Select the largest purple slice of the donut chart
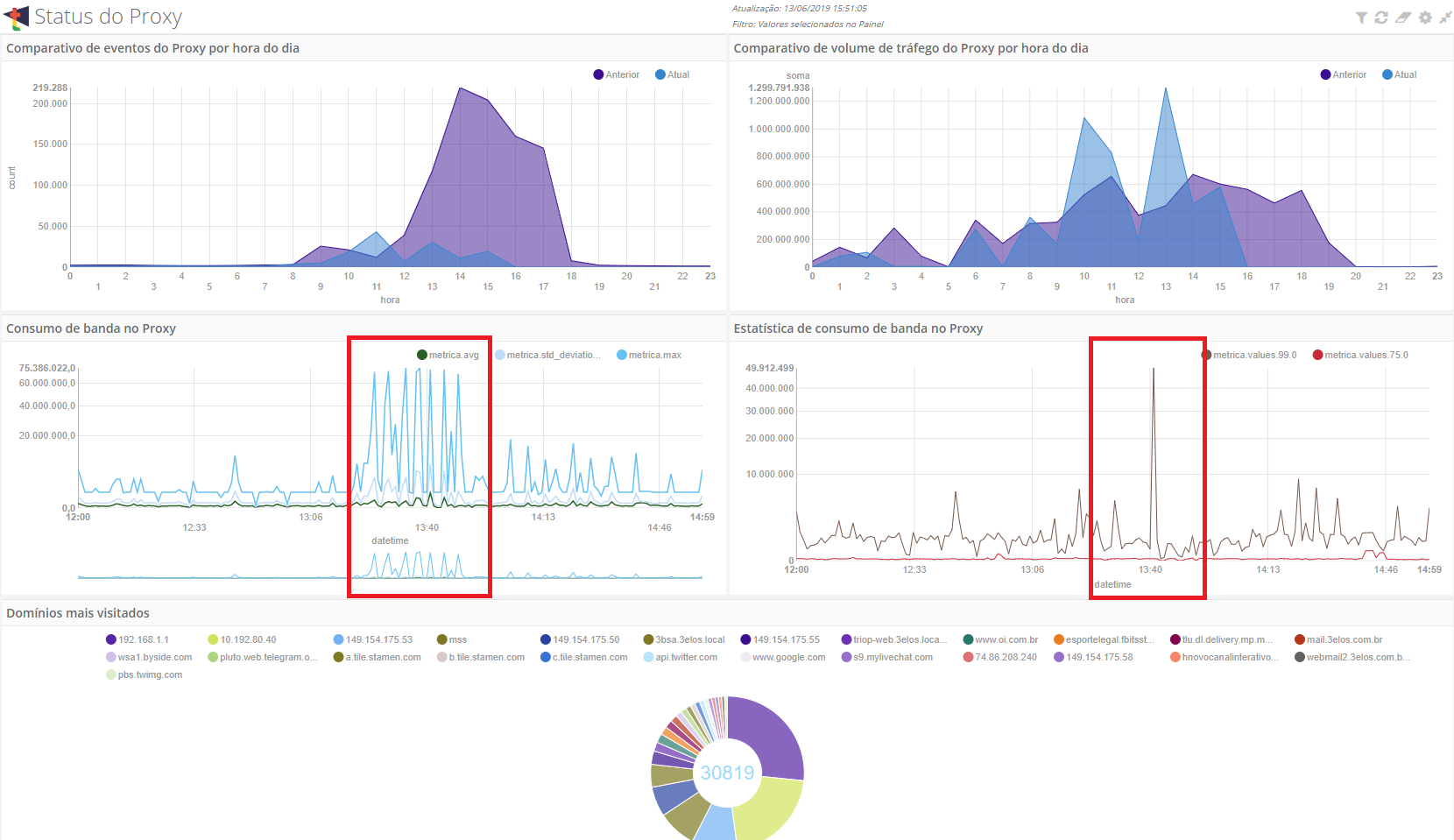1454x840 pixels. coord(770,736)
